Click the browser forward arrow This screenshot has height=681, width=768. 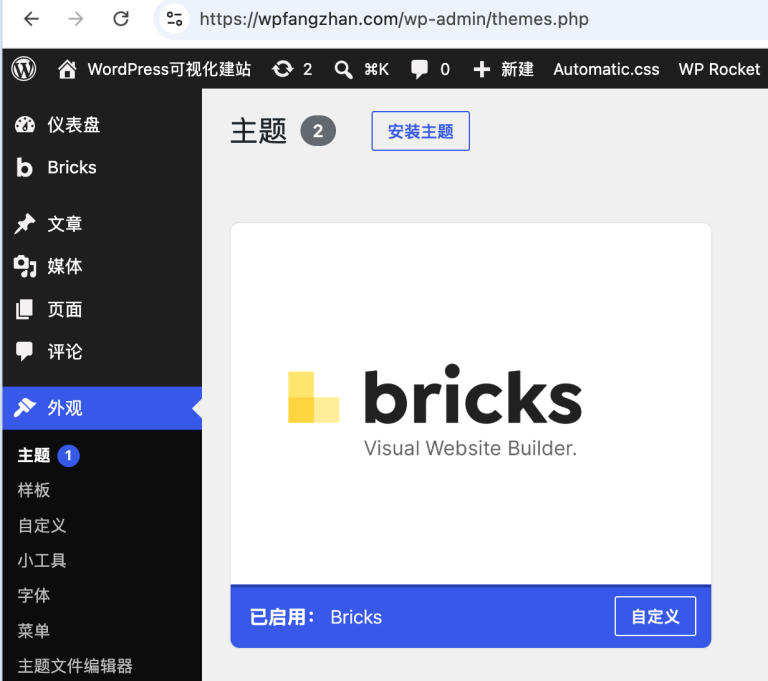pos(76,19)
